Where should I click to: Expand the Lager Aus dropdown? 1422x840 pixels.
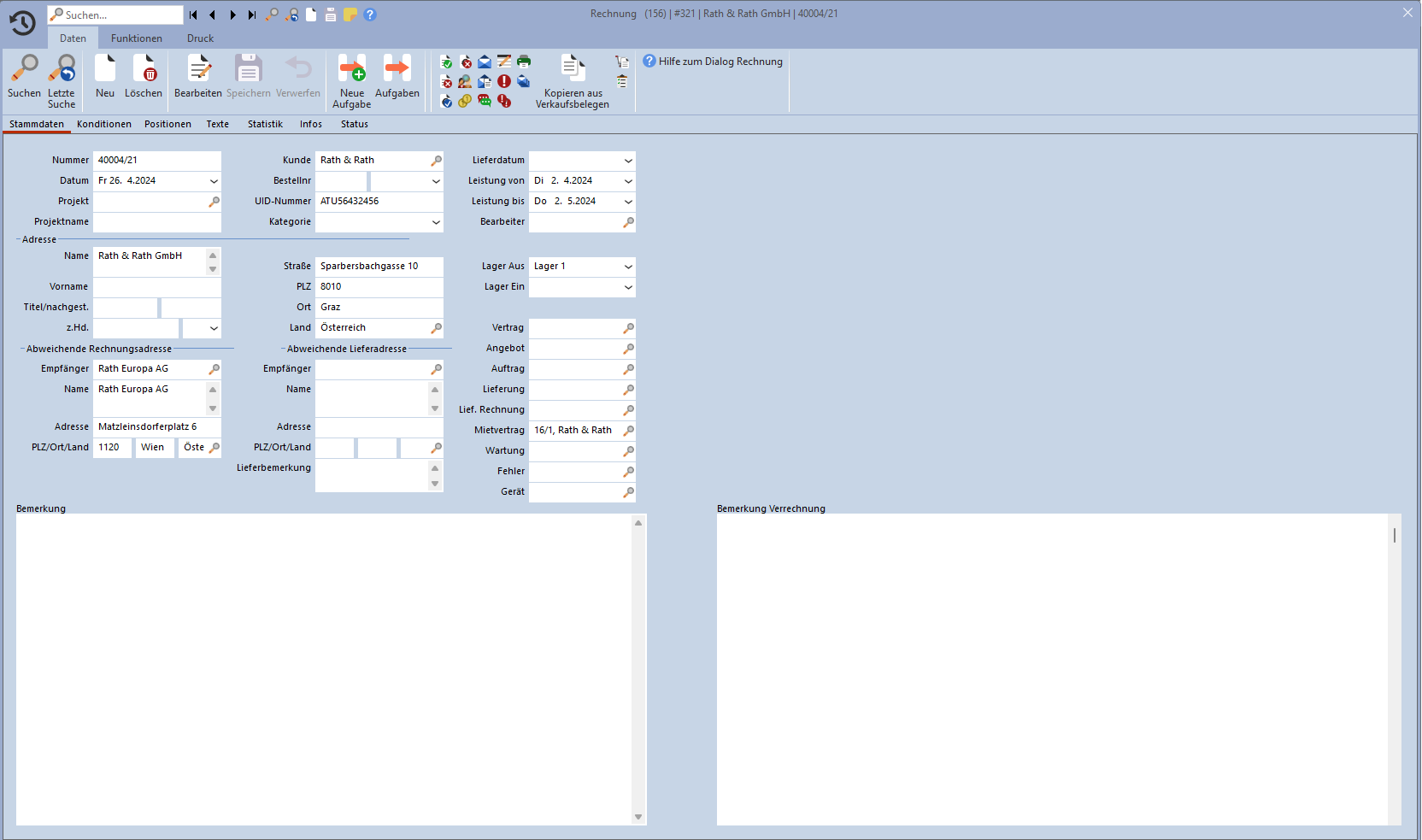[628, 267]
